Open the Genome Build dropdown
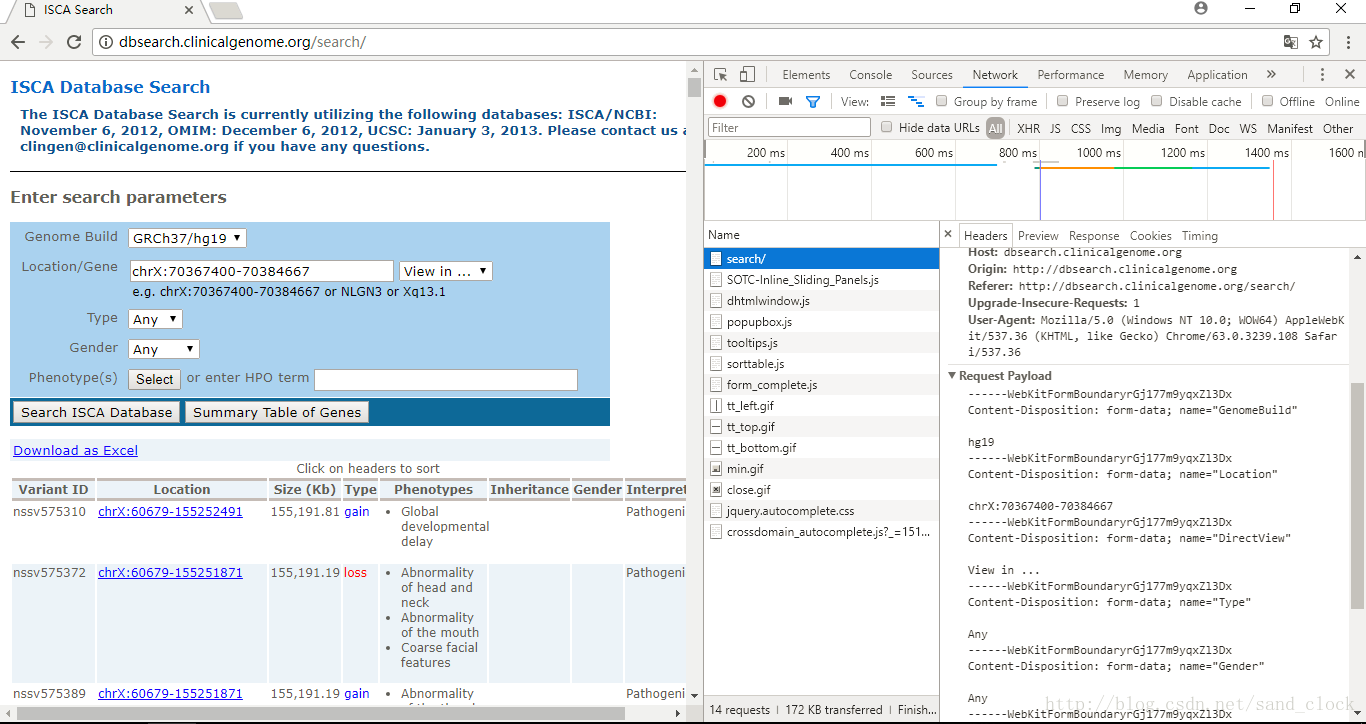 coord(187,238)
